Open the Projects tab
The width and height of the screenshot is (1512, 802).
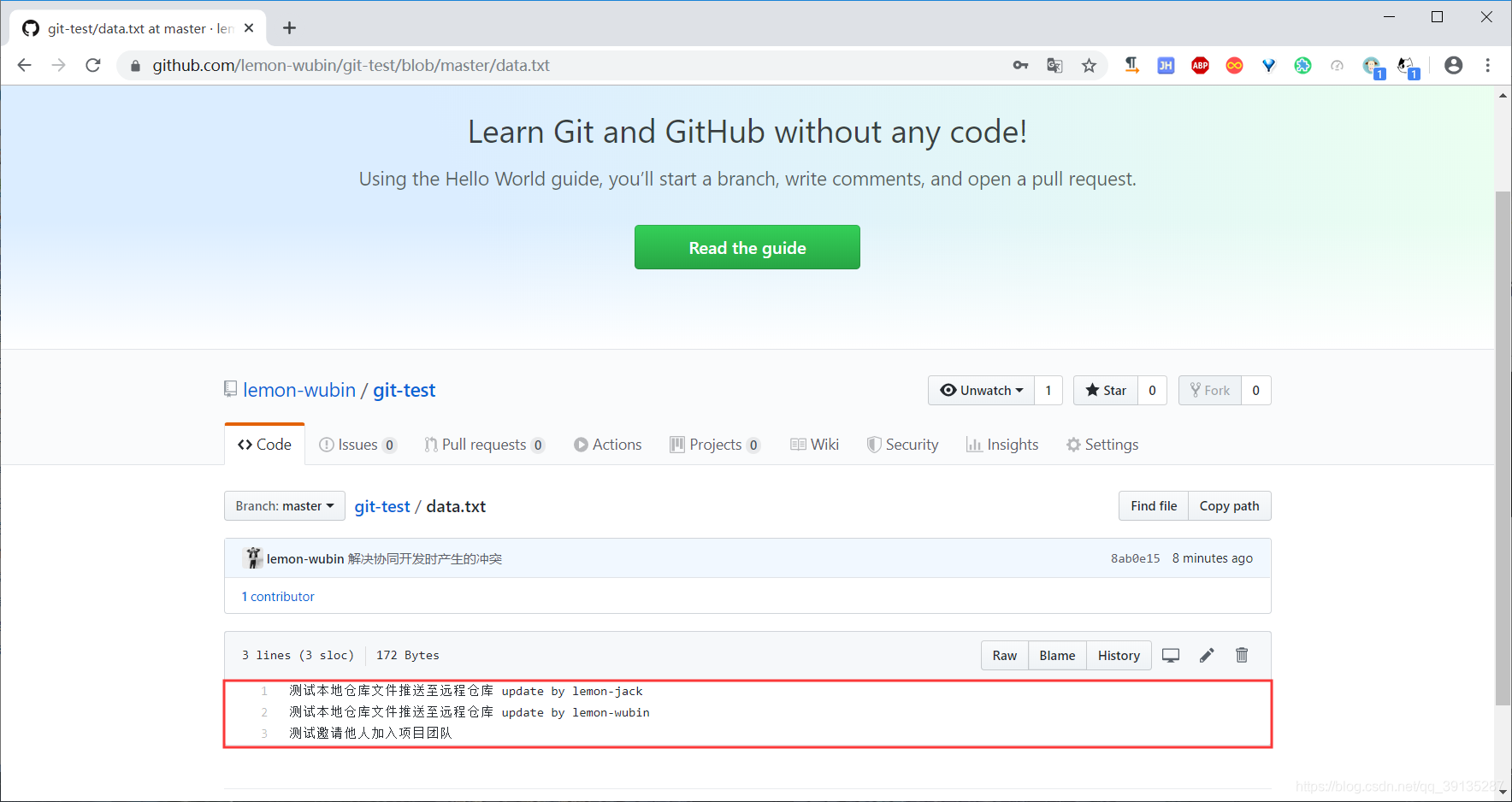click(x=715, y=445)
